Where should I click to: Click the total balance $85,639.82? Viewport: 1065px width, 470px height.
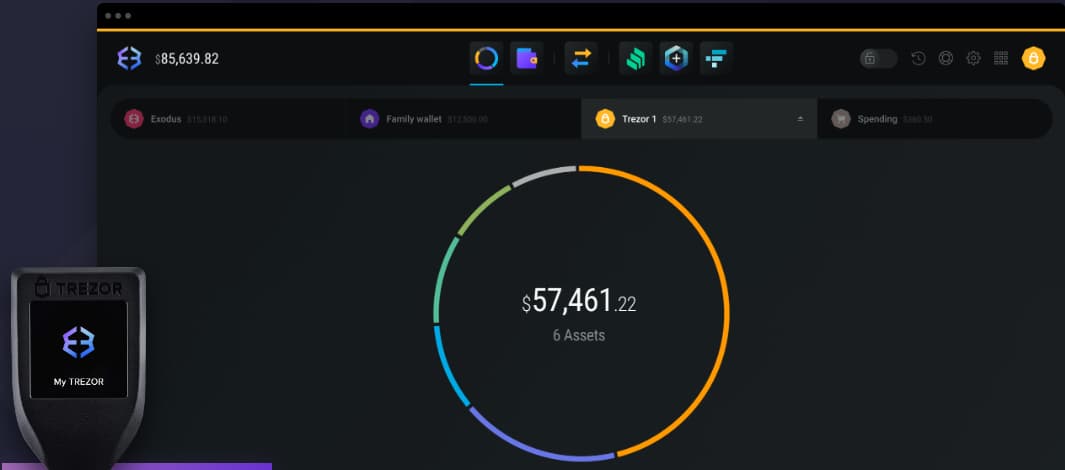click(x=187, y=59)
